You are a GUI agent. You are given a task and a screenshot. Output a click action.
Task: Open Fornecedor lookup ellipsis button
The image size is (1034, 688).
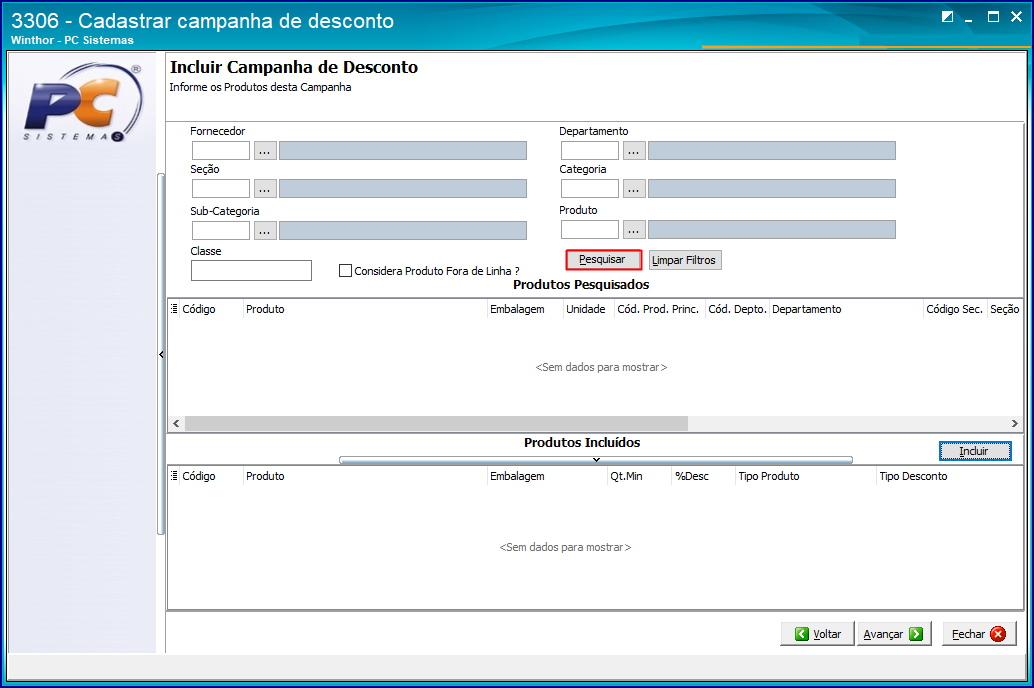point(265,151)
